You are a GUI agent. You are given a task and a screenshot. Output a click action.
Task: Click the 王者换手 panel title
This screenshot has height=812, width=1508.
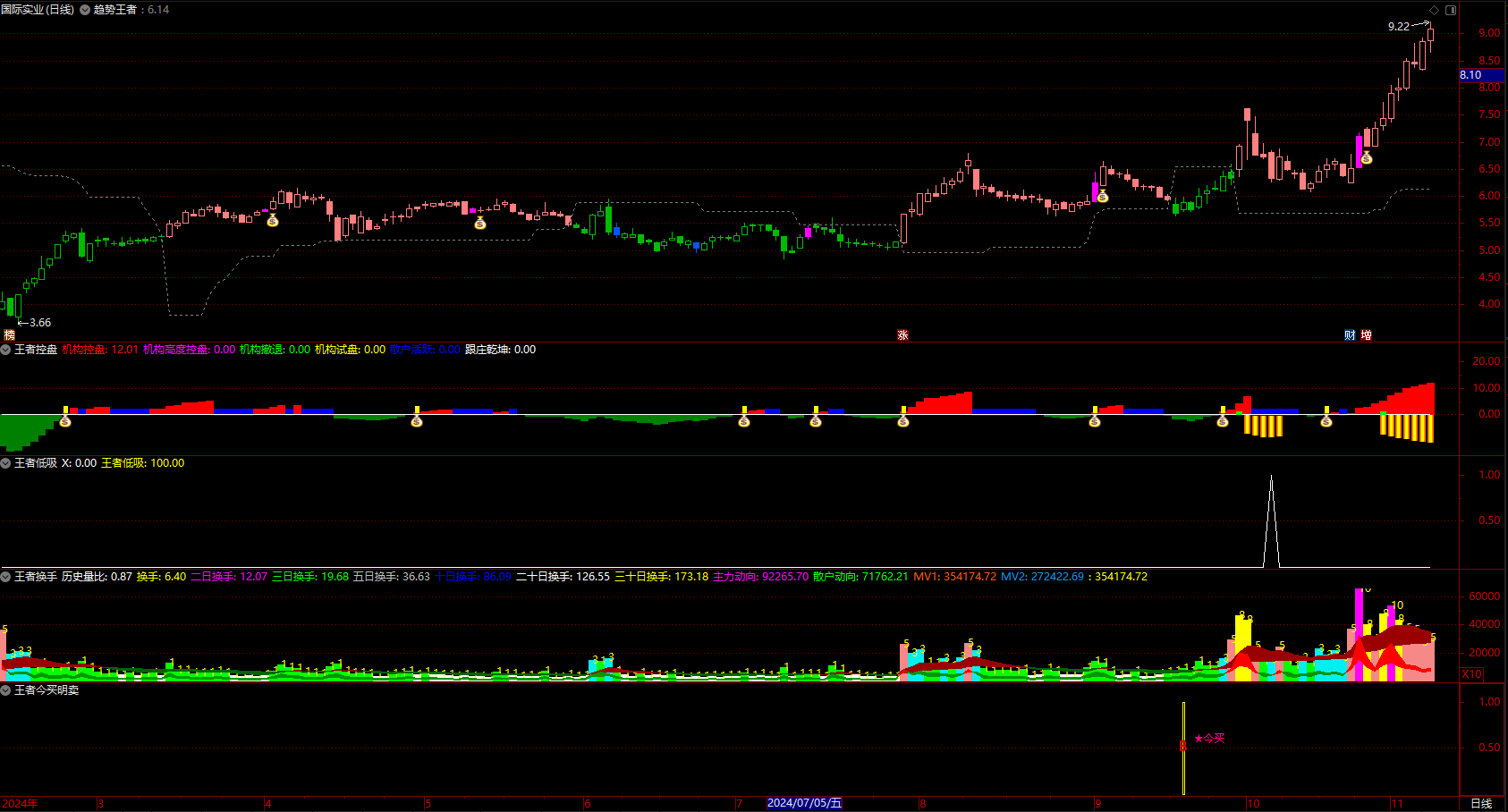point(36,577)
